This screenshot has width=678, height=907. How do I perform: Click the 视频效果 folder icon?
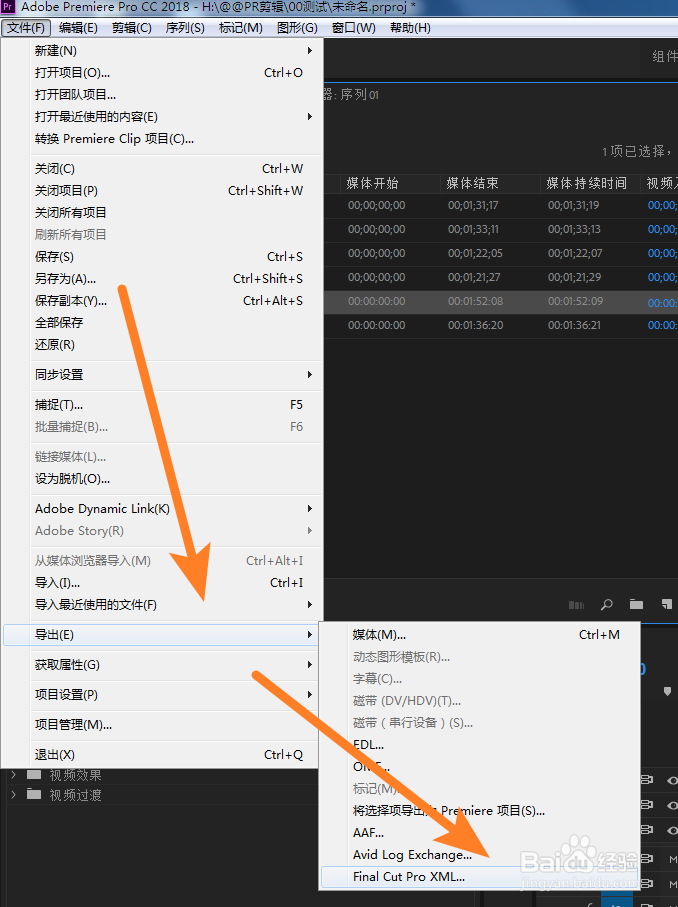(34, 775)
